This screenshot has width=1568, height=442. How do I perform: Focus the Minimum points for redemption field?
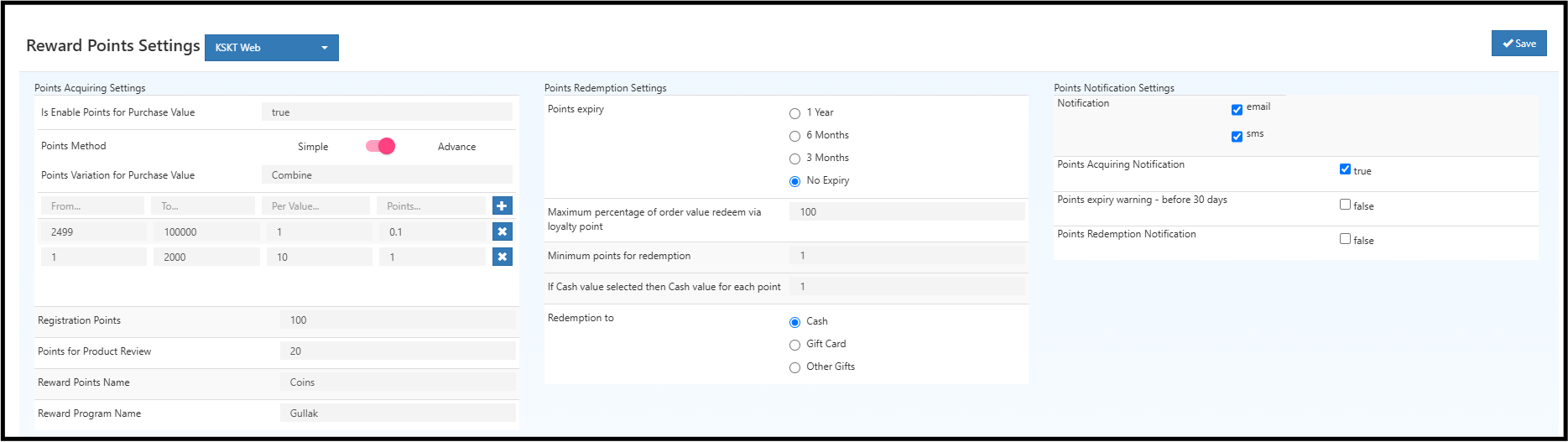click(906, 256)
